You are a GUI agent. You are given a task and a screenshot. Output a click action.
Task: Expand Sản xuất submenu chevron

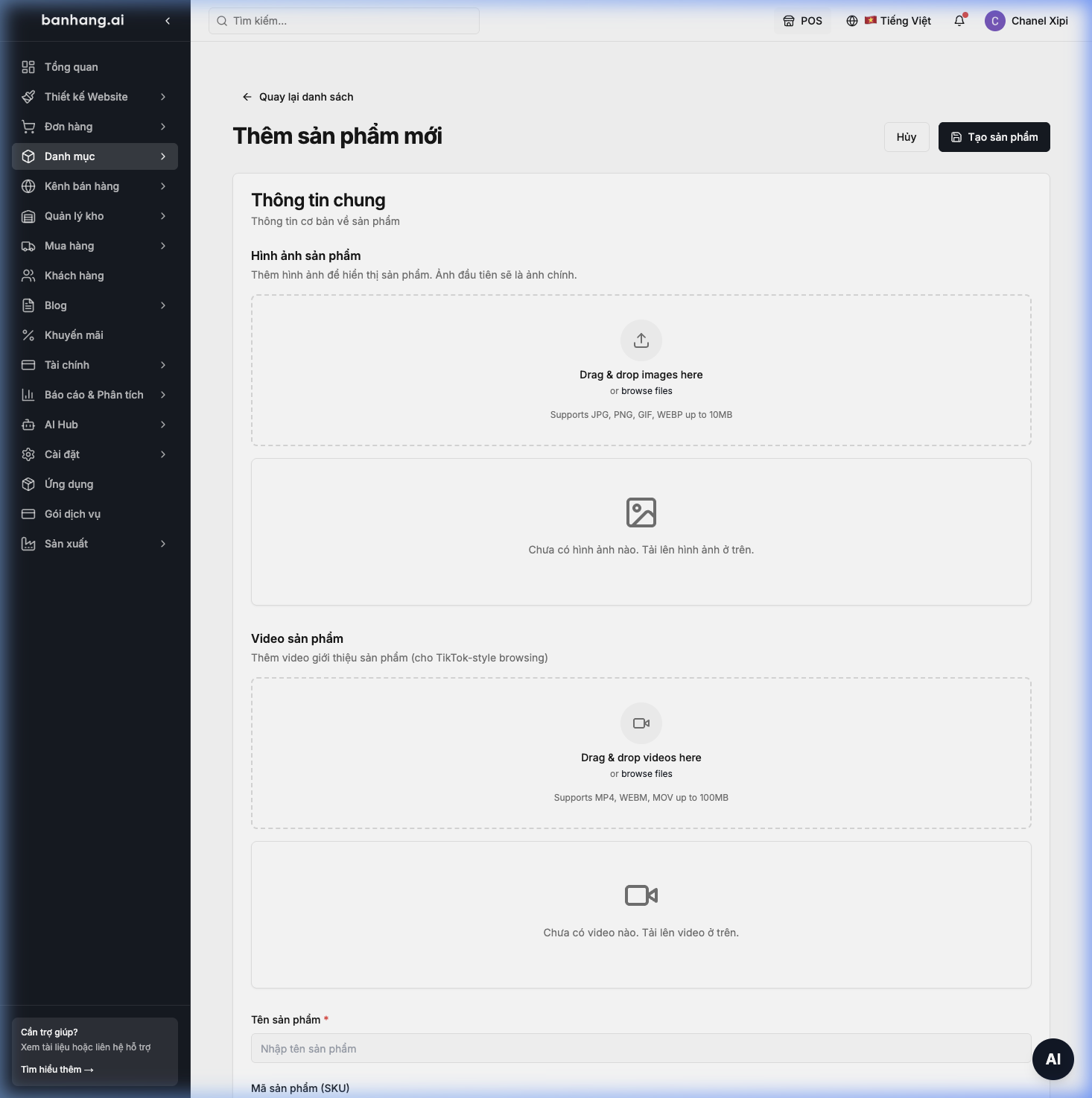point(163,544)
